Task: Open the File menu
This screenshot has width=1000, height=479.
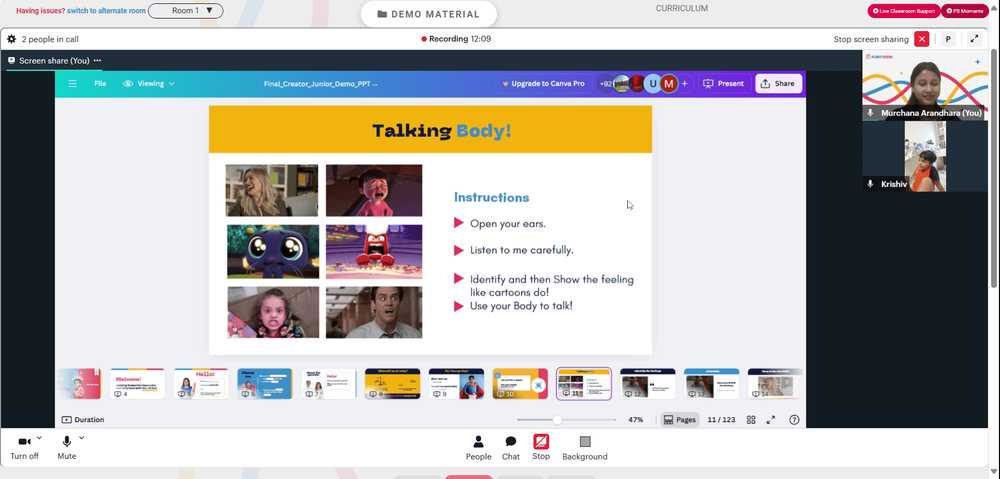Action: point(100,84)
